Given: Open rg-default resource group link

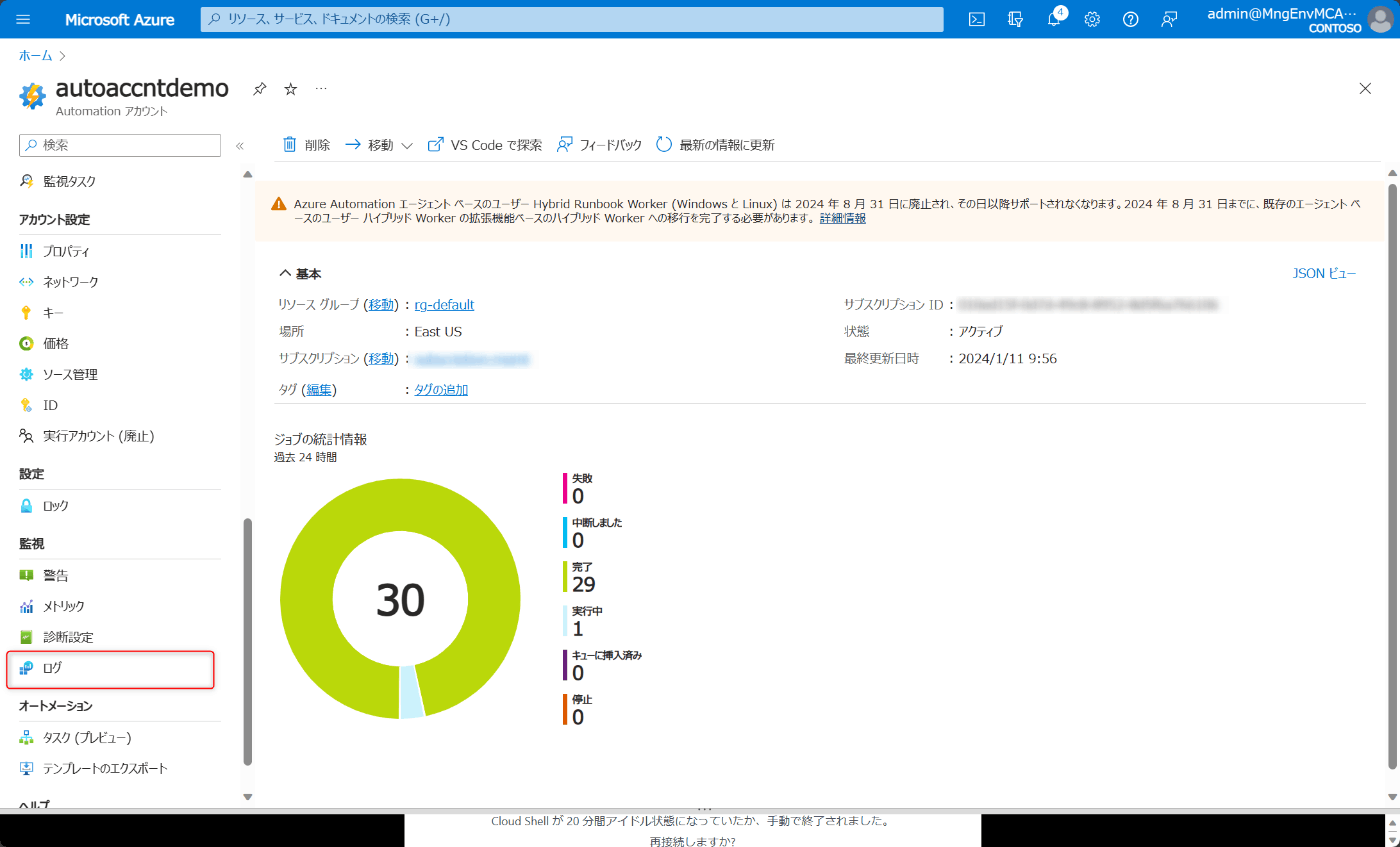Looking at the screenshot, I should coord(444,305).
